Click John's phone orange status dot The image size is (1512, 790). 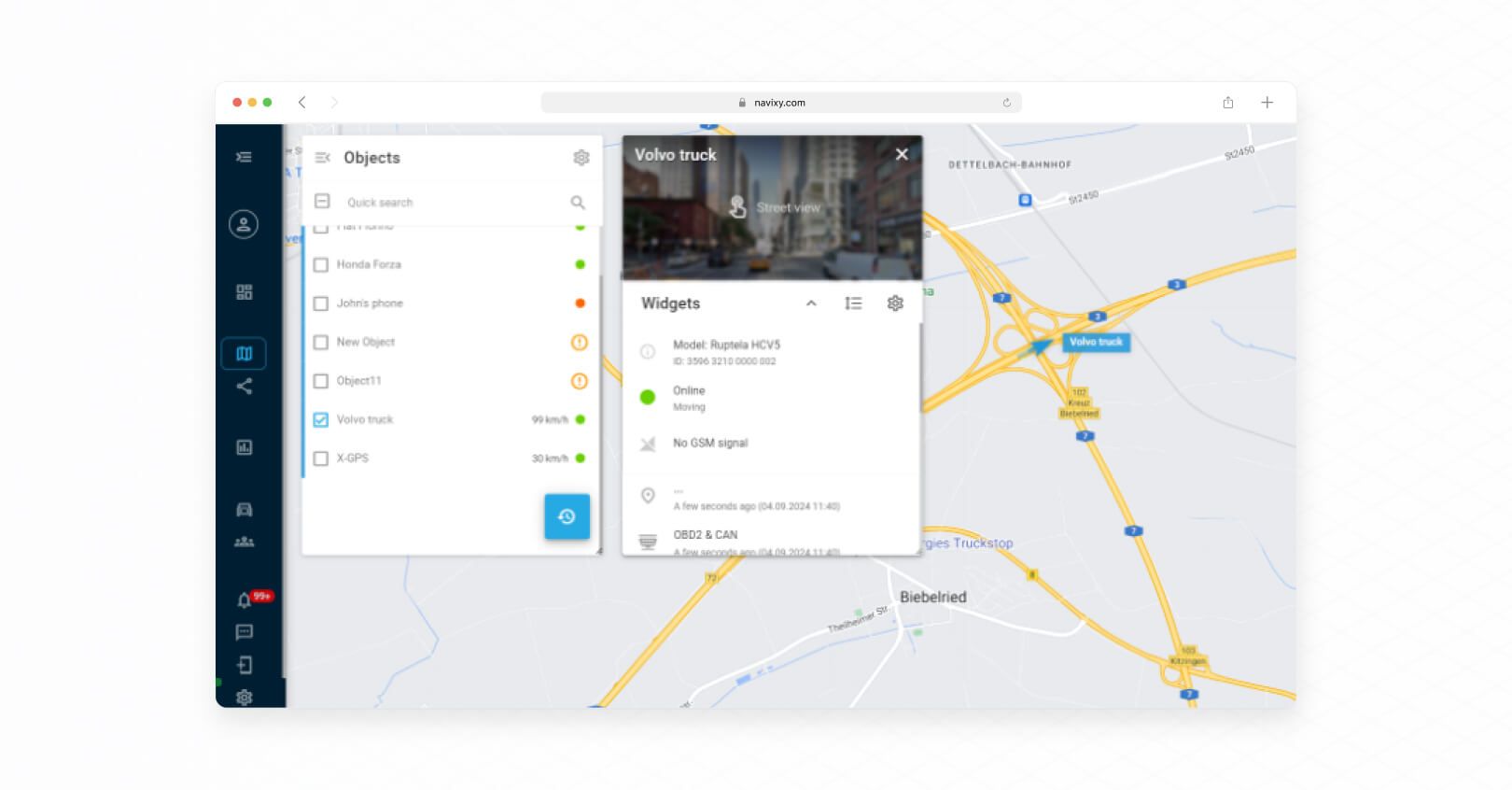pyautogui.click(x=580, y=303)
